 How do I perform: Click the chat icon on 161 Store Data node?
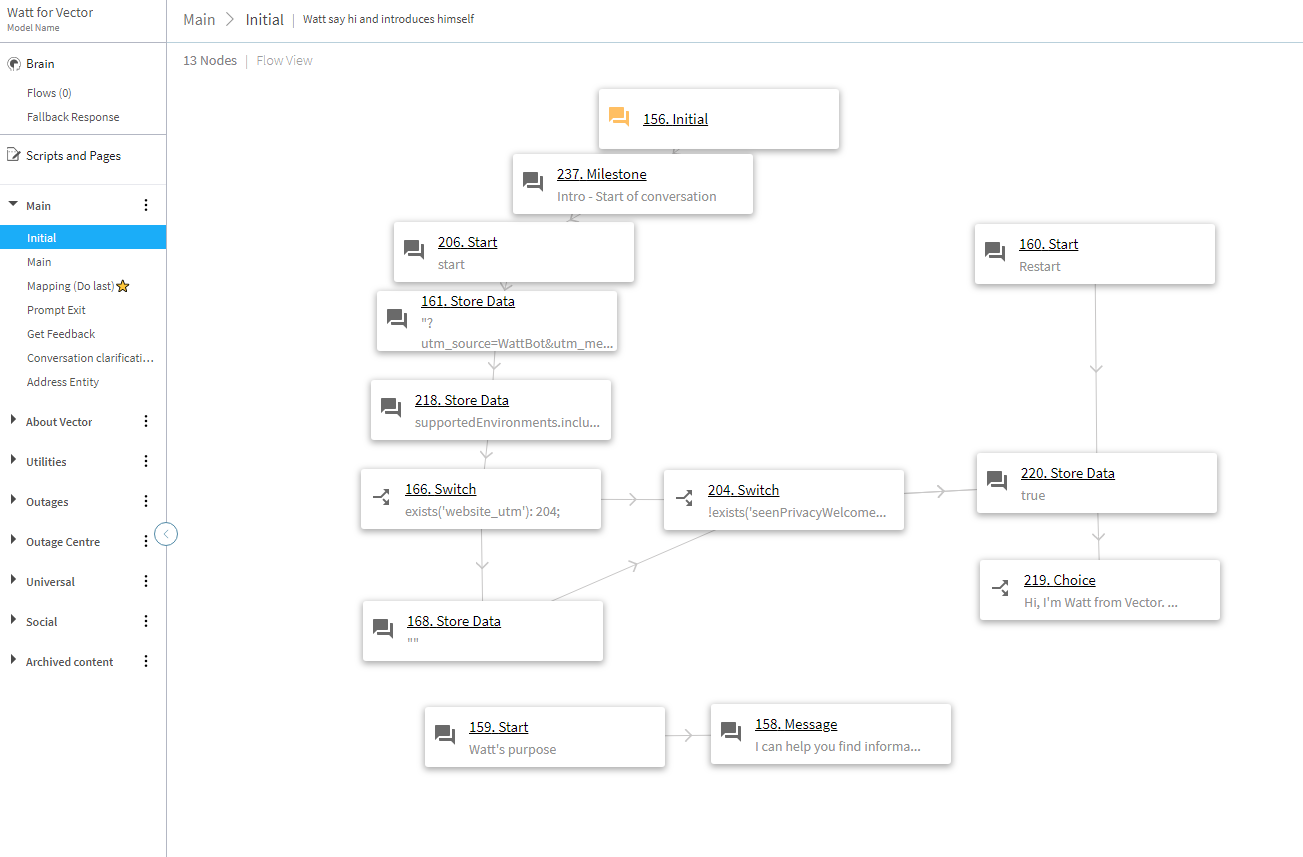(x=397, y=319)
